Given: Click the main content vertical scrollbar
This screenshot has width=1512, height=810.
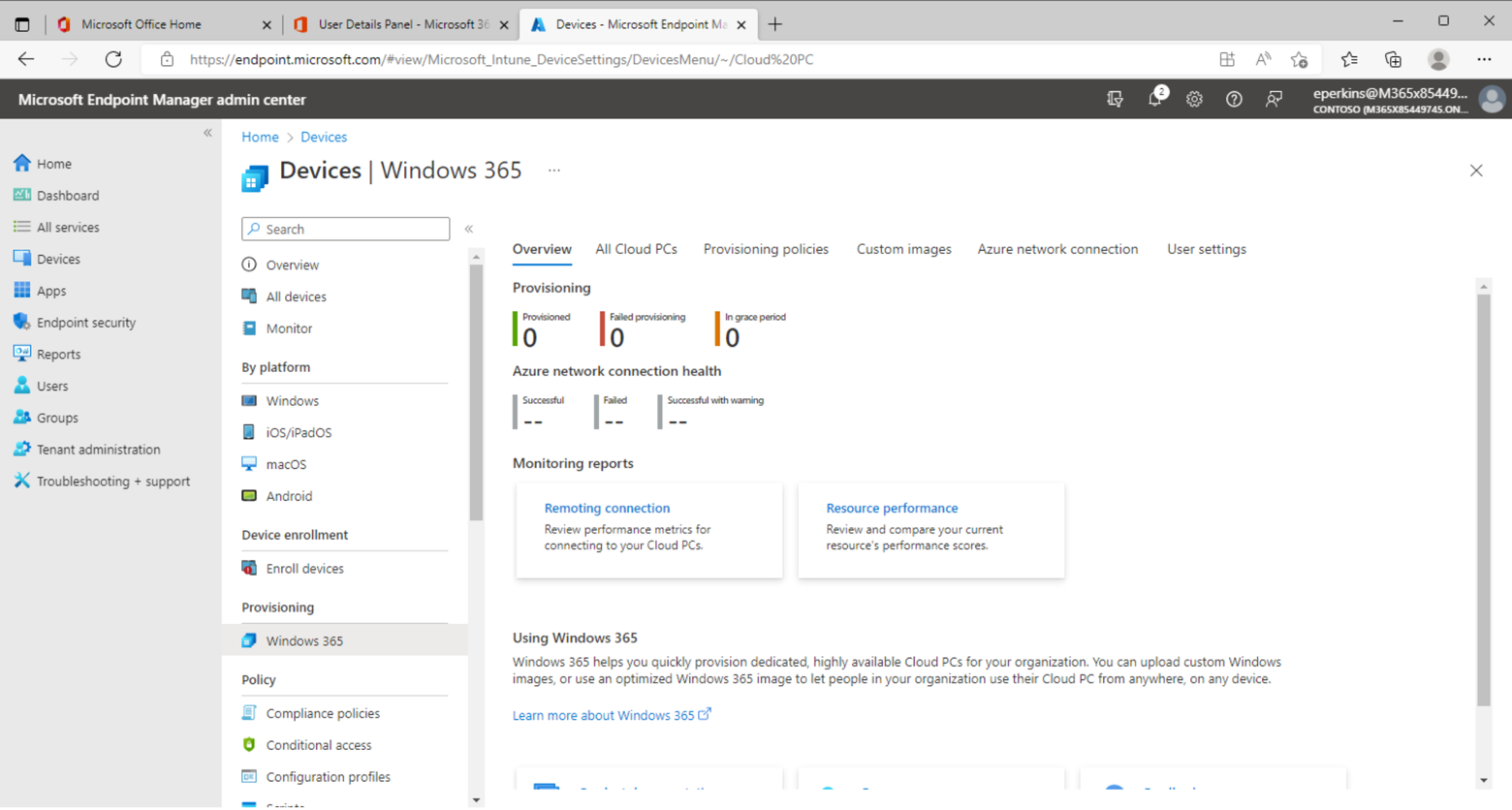Looking at the screenshot, I should (1484, 500).
